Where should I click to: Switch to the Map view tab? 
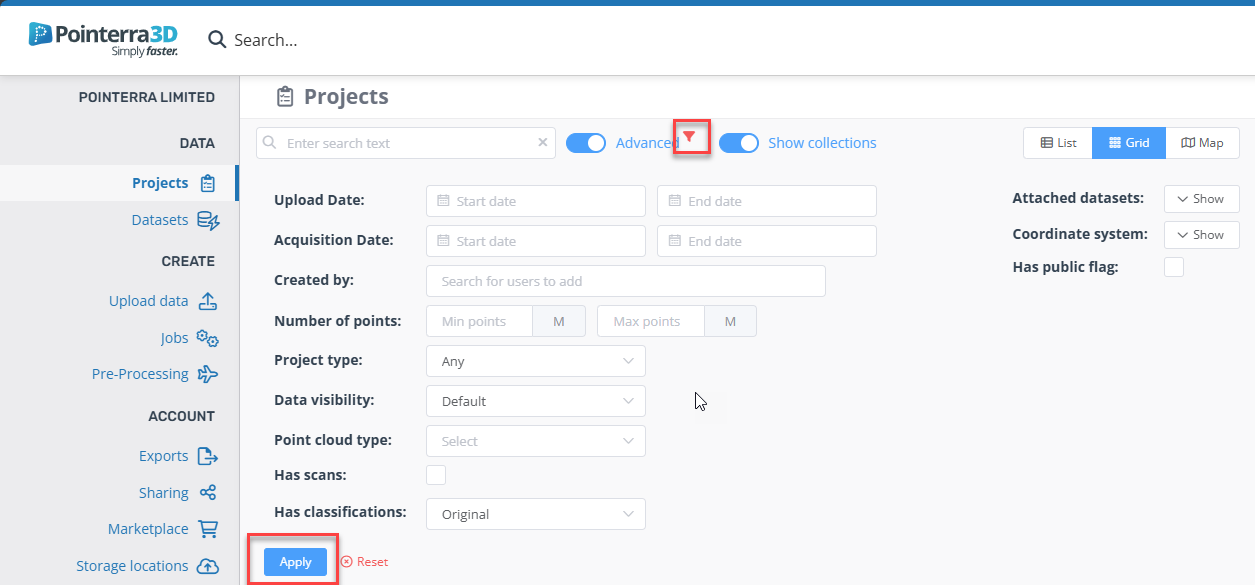[x=1202, y=143]
